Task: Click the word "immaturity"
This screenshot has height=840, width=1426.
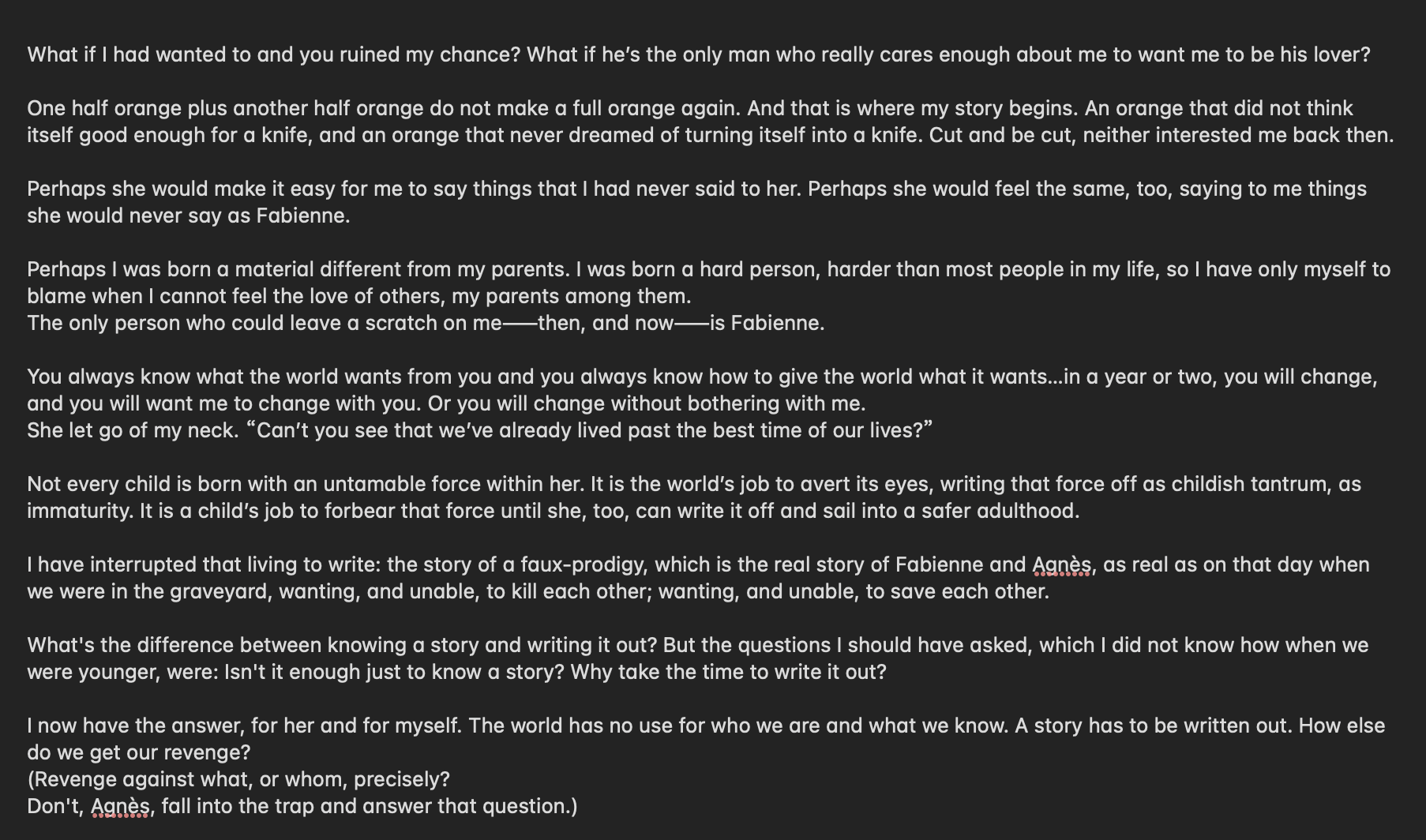Action: coord(79,512)
